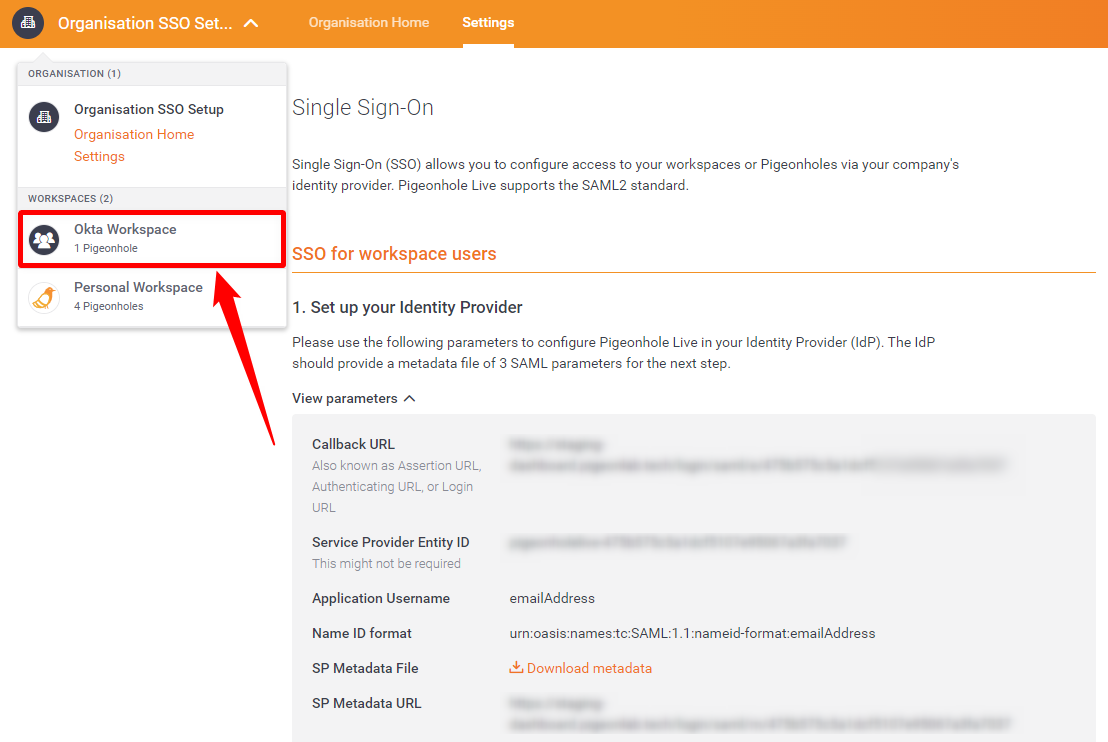Screen dimensions: 1108x742
Task: Collapse the organisation switcher chevron
Action: coord(251,23)
